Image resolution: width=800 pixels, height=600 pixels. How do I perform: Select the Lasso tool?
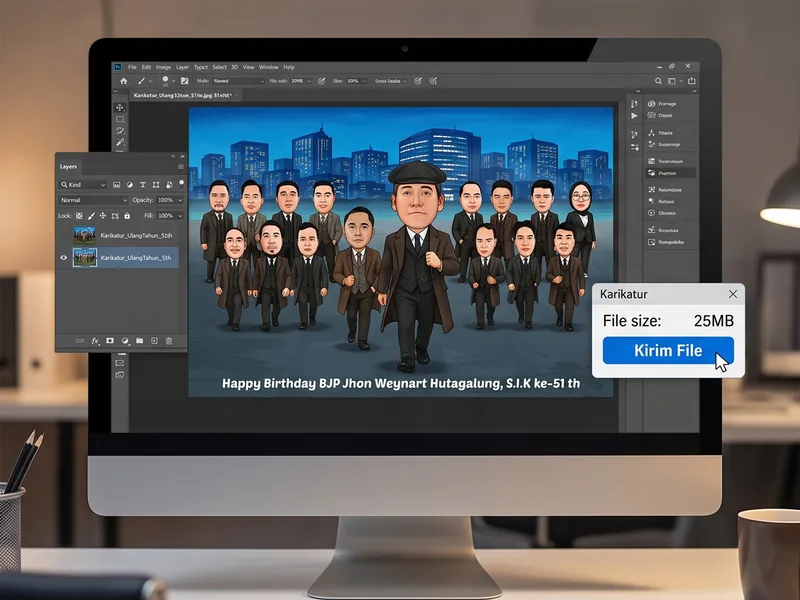(120, 131)
